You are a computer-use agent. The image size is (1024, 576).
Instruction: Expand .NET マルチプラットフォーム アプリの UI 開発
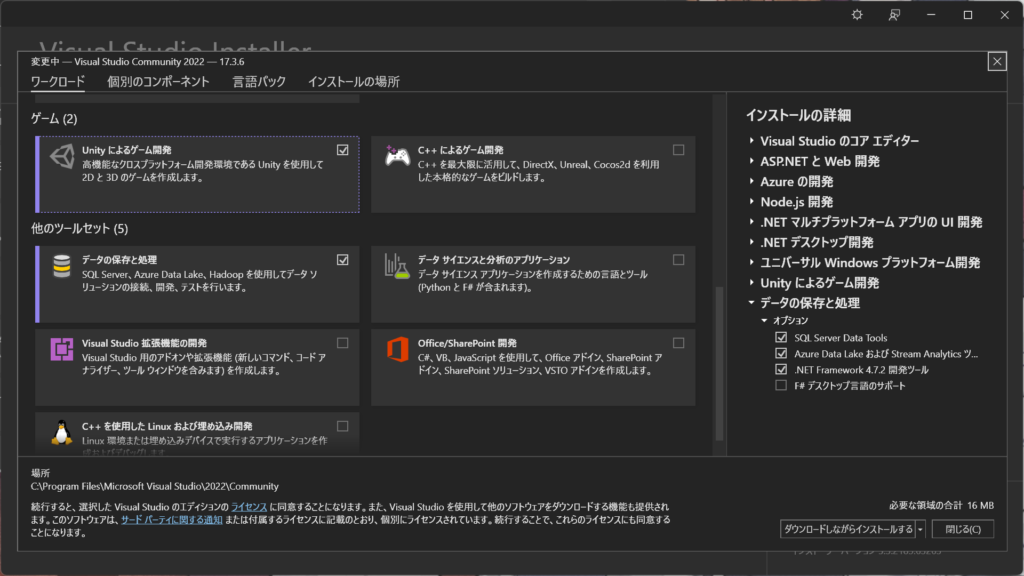click(x=752, y=222)
